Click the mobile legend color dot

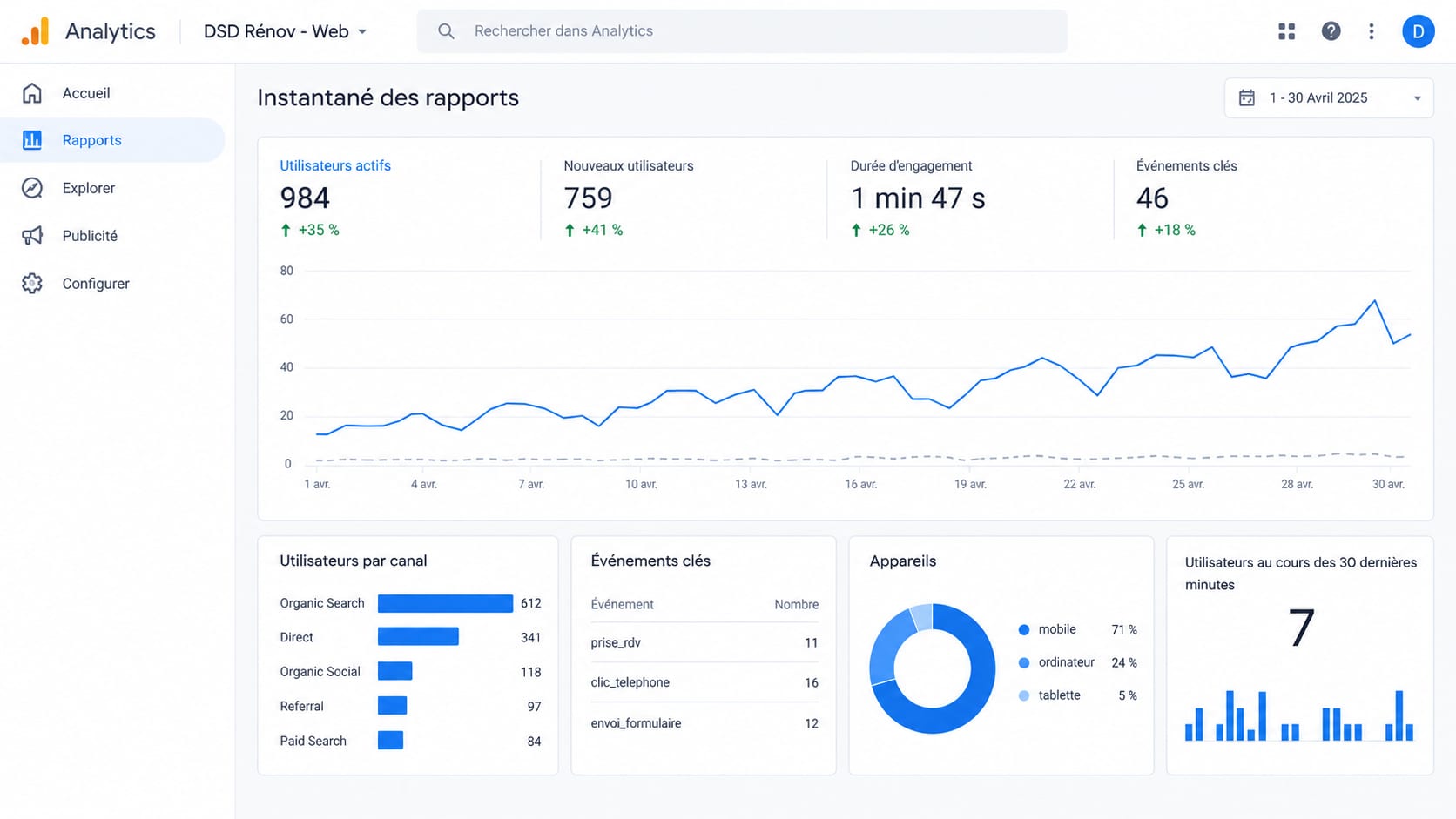pyautogui.click(x=1024, y=629)
